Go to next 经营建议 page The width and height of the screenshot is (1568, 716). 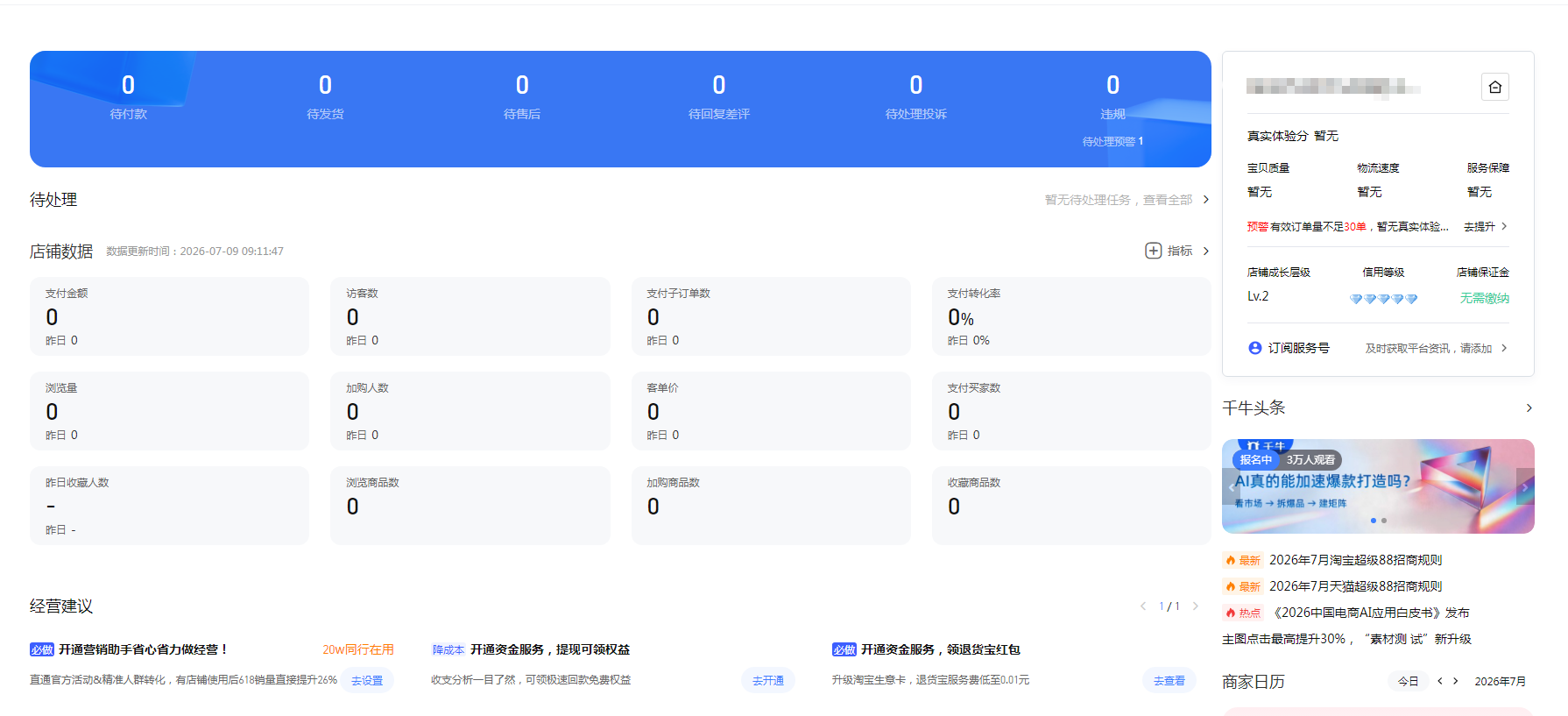tap(1195, 606)
